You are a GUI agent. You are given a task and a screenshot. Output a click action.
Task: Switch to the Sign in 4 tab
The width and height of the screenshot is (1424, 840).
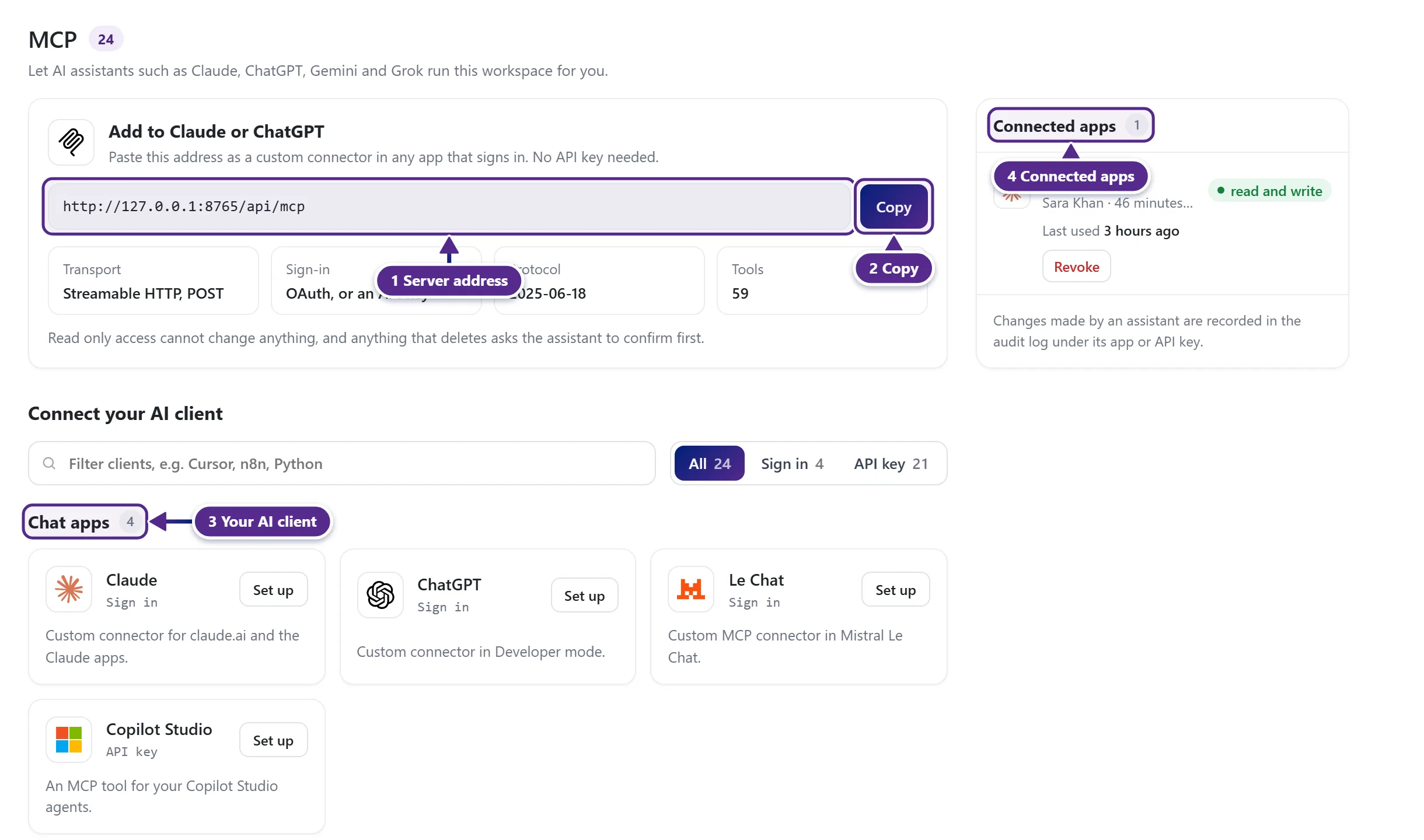(792, 463)
